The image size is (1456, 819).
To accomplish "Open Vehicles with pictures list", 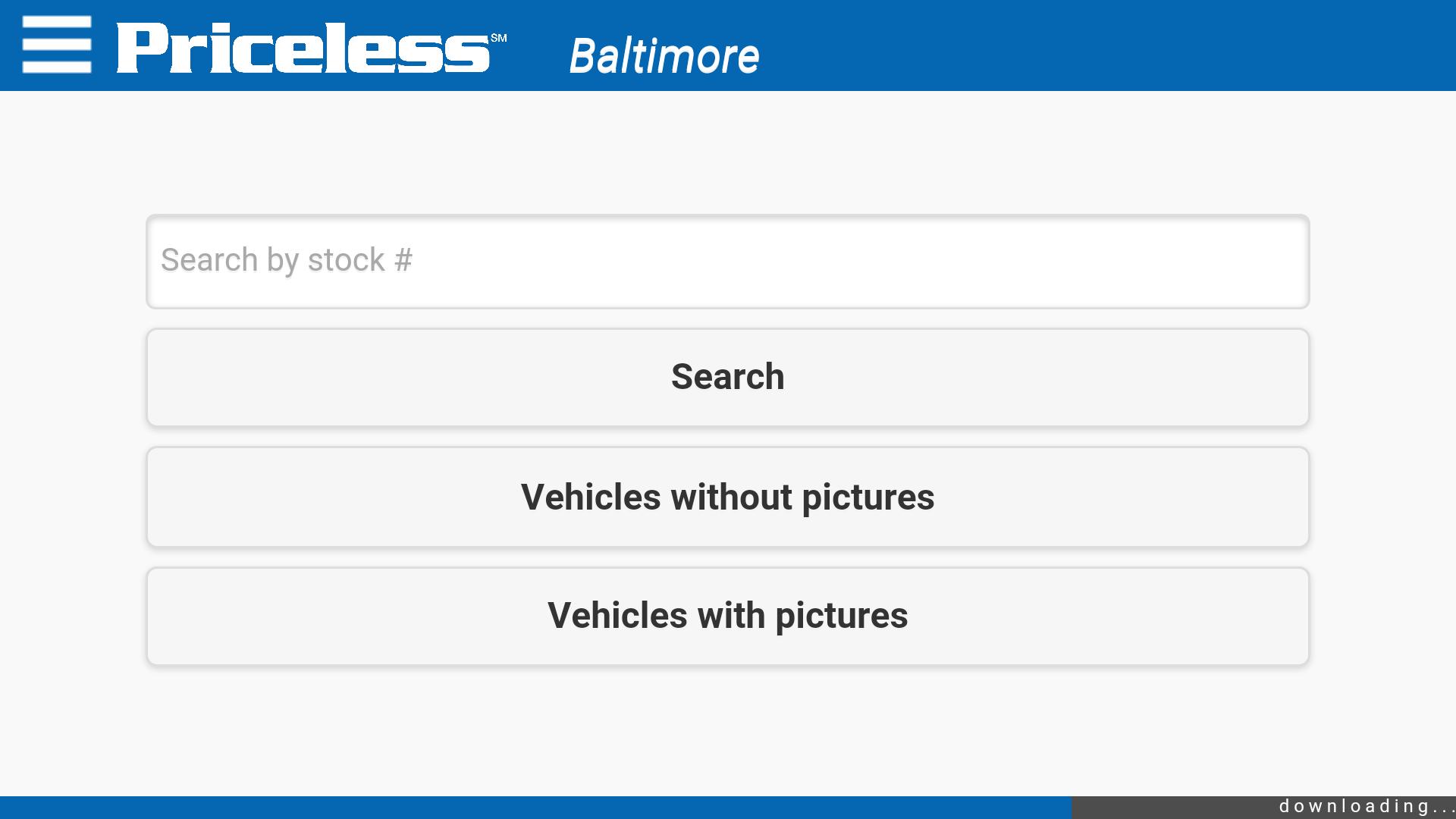I will pos(727,616).
